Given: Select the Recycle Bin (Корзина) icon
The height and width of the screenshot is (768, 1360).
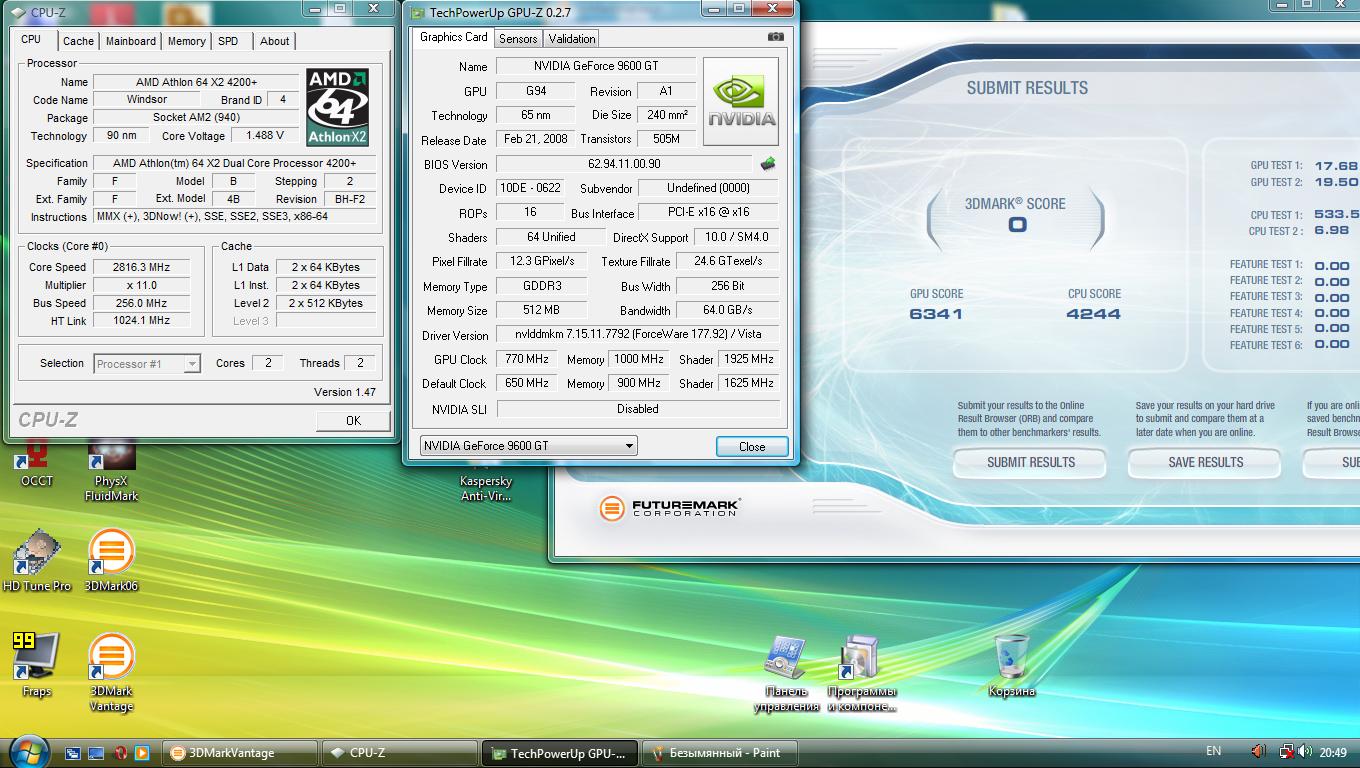Looking at the screenshot, I should pyautogui.click(x=1012, y=665).
